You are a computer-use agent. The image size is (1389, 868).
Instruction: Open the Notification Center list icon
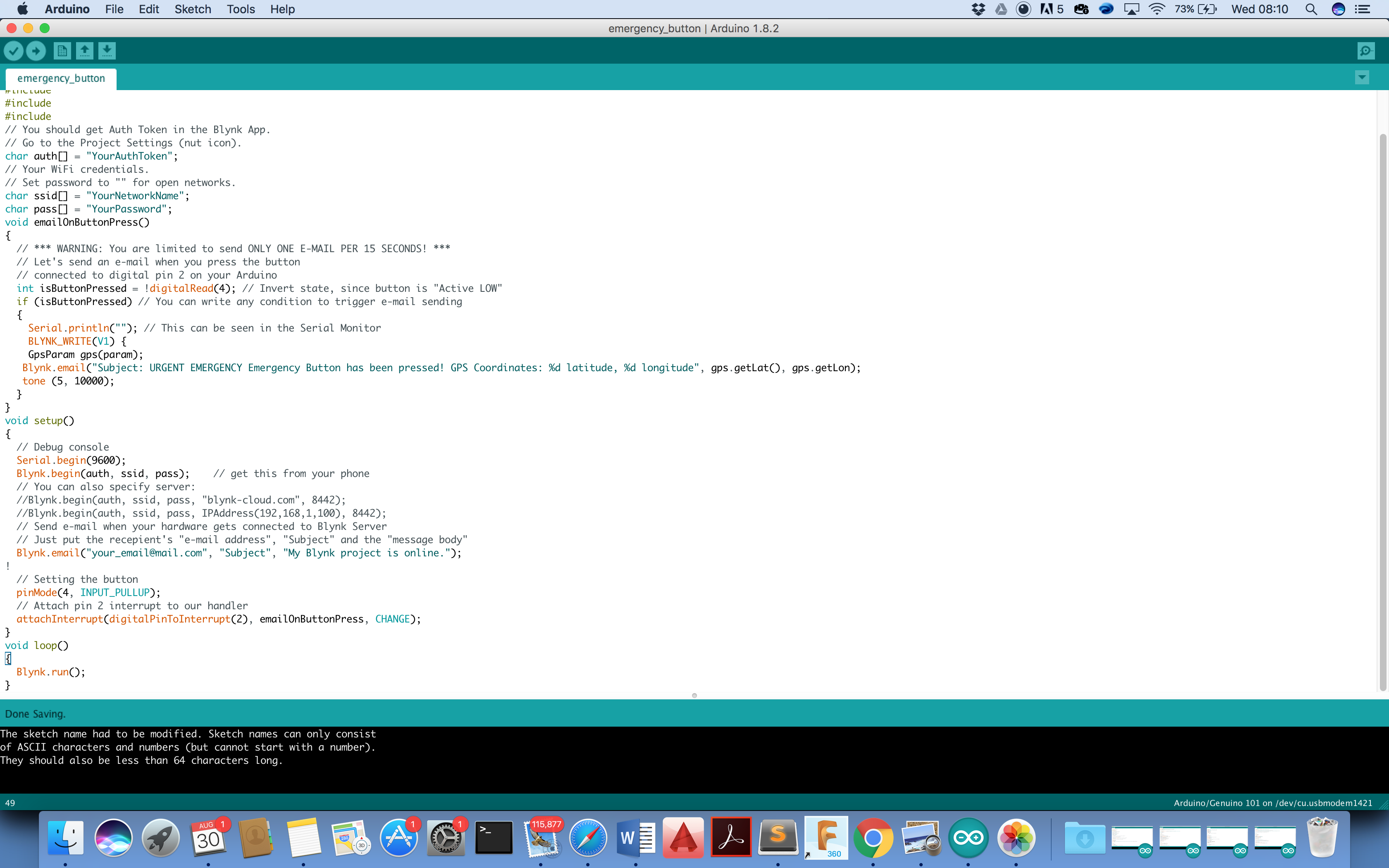coord(1363,9)
